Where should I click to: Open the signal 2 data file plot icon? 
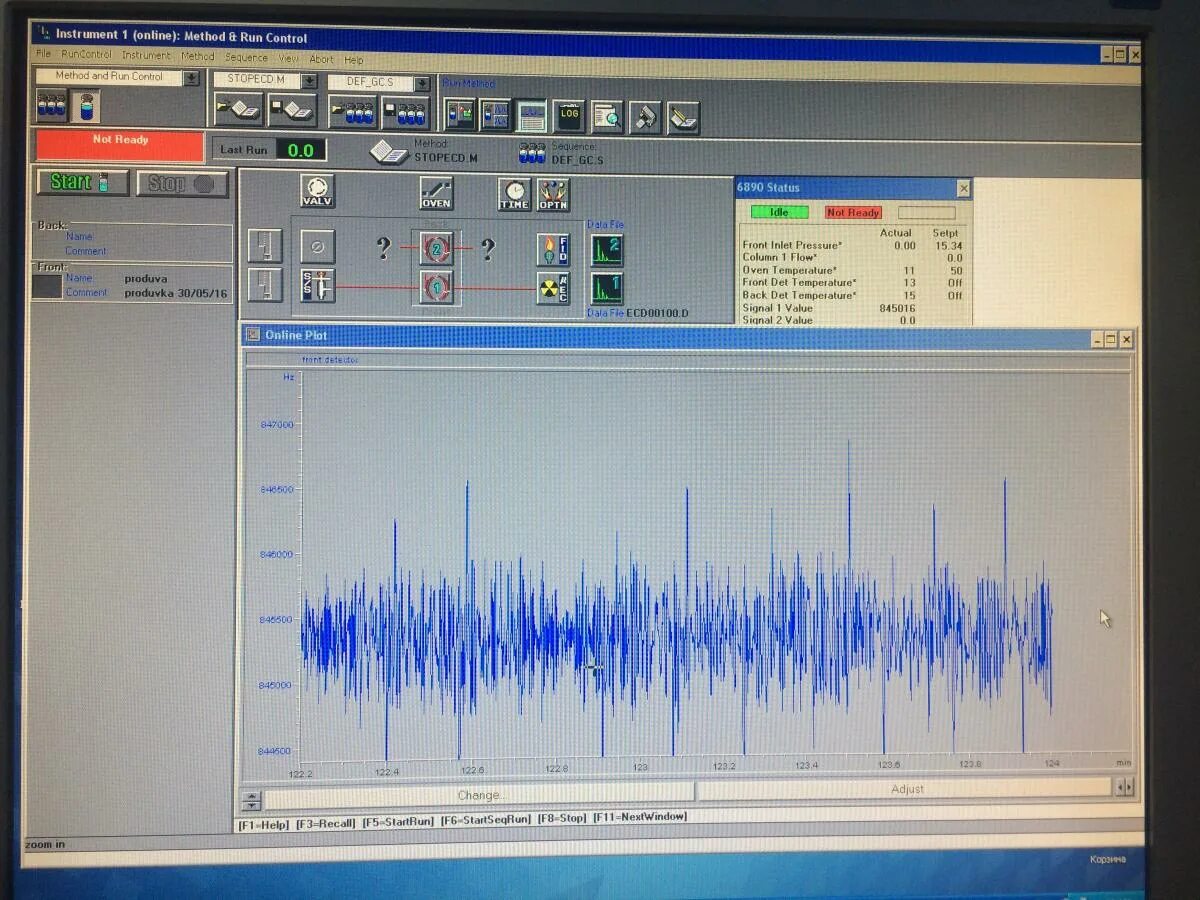[x=606, y=250]
